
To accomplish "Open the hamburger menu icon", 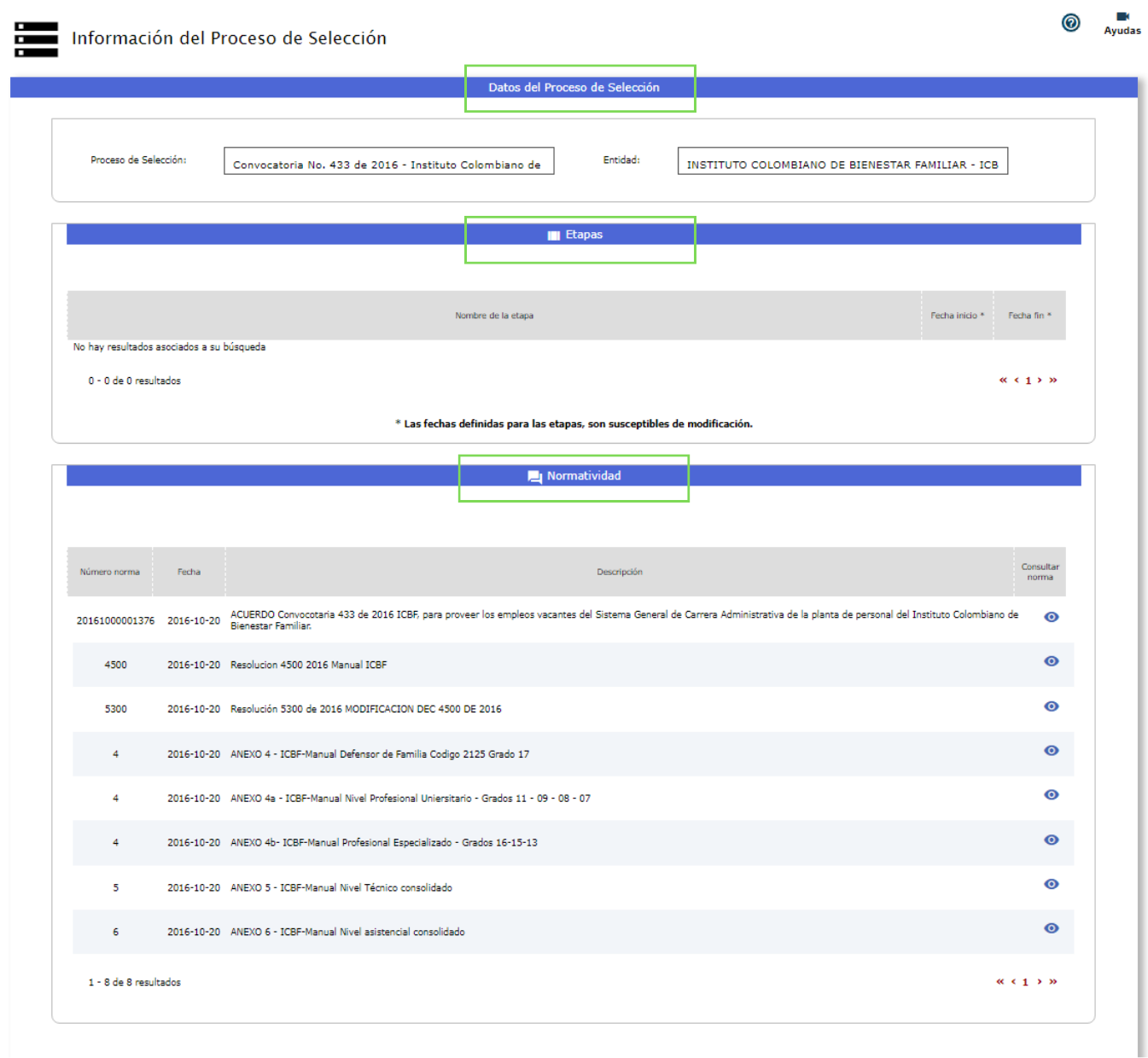I will click(x=37, y=39).
